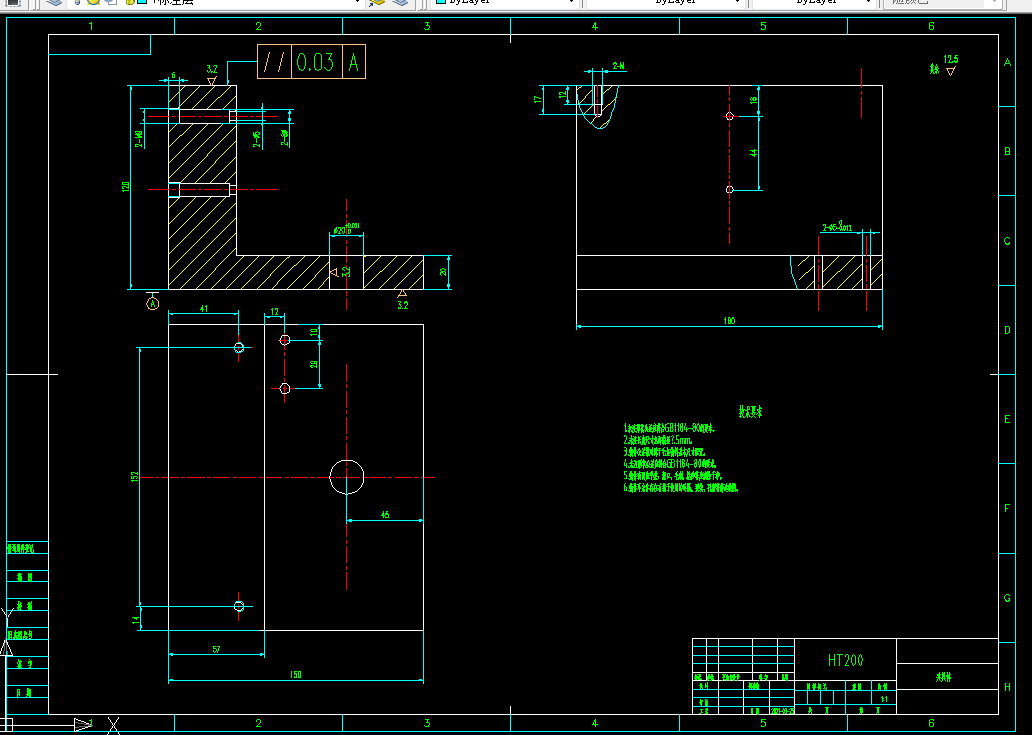The width and height of the screenshot is (1032, 735).
Task: Select the 57 dimension text
Action: click(x=217, y=649)
